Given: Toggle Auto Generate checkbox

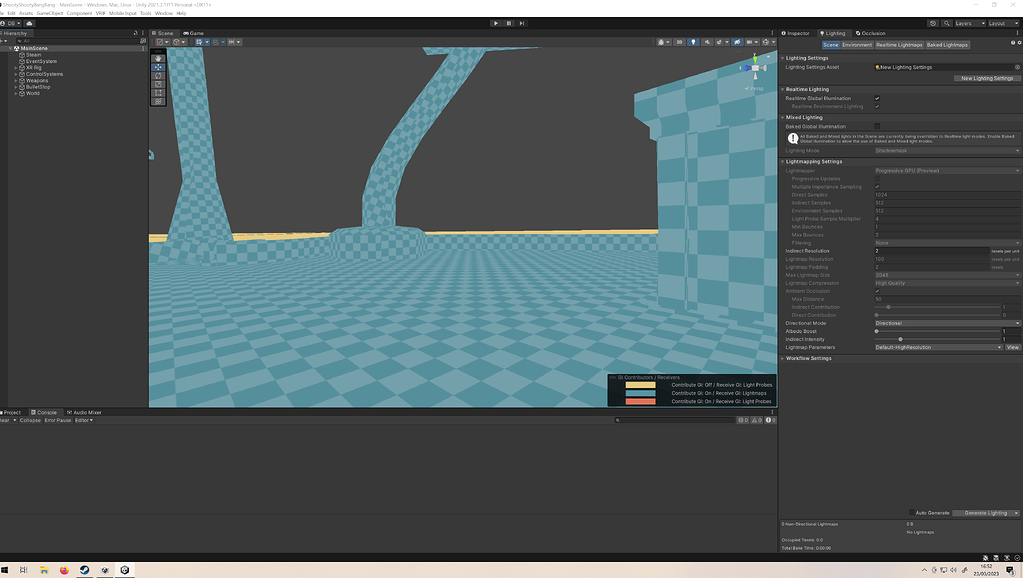Looking at the screenshot, I should pos(911,513).
